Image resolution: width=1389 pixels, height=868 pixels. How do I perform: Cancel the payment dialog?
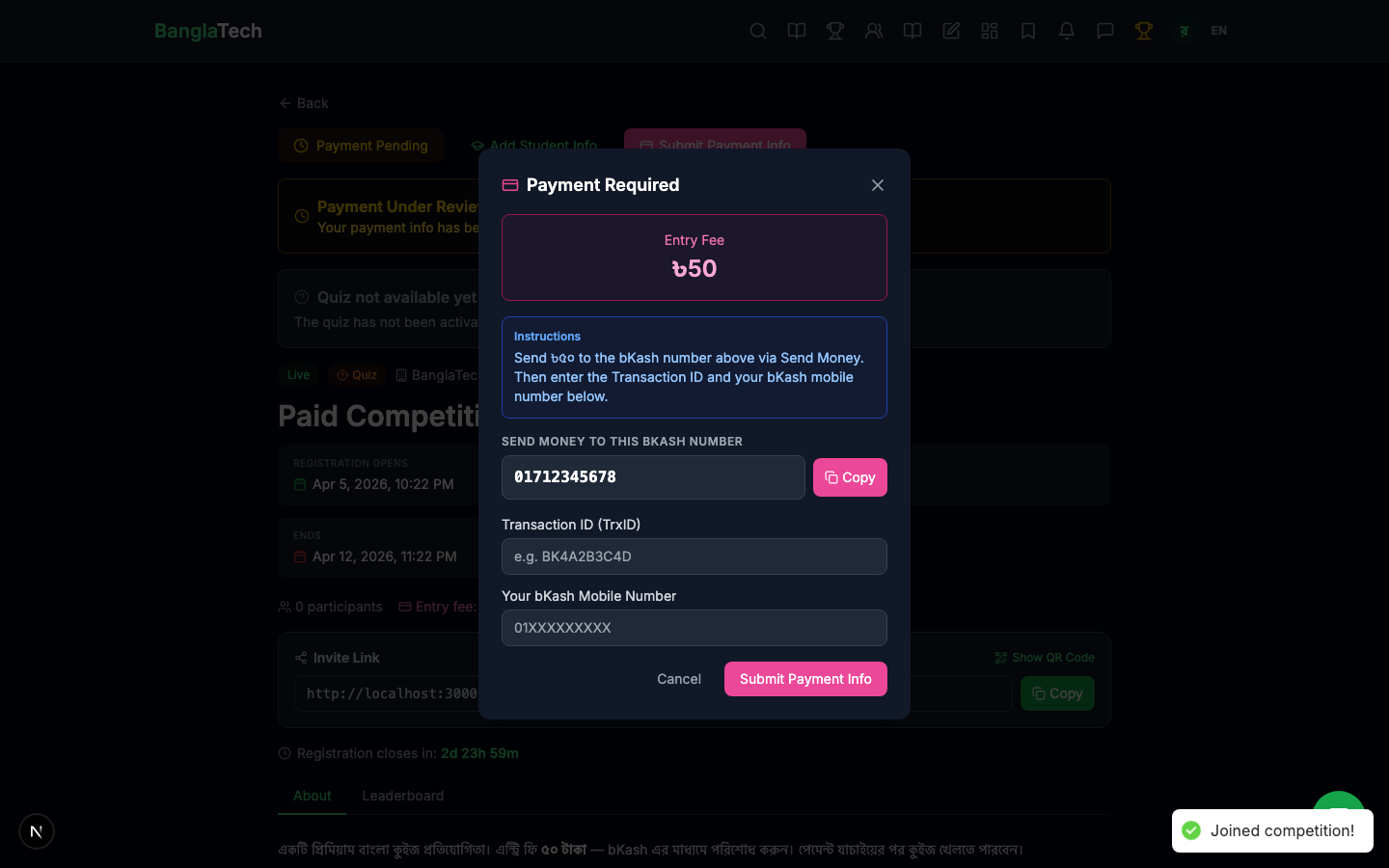click(678, 679)
